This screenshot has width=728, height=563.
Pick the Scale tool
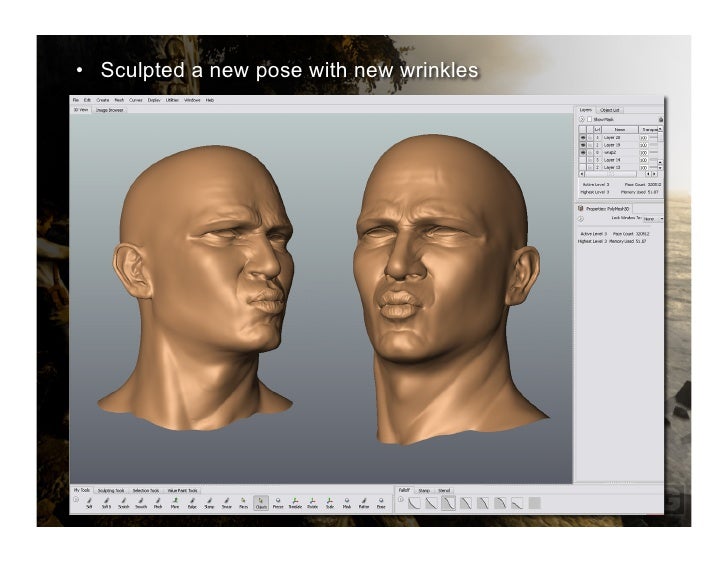tap(330, 502)
